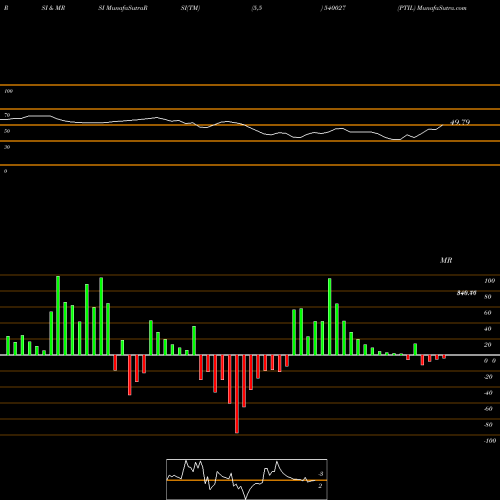Click the MR axis label 60
The height and width of the screenshot is (500, 500).
[488, 313]
